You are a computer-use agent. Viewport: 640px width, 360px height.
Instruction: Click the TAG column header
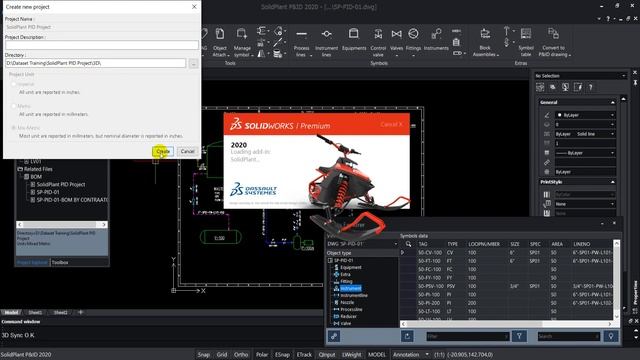point(423,244)
